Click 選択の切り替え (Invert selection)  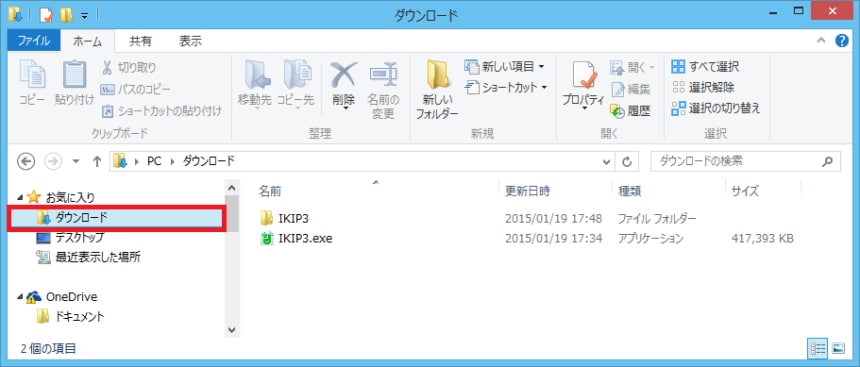pyautogui.click(x=716, y=108)
